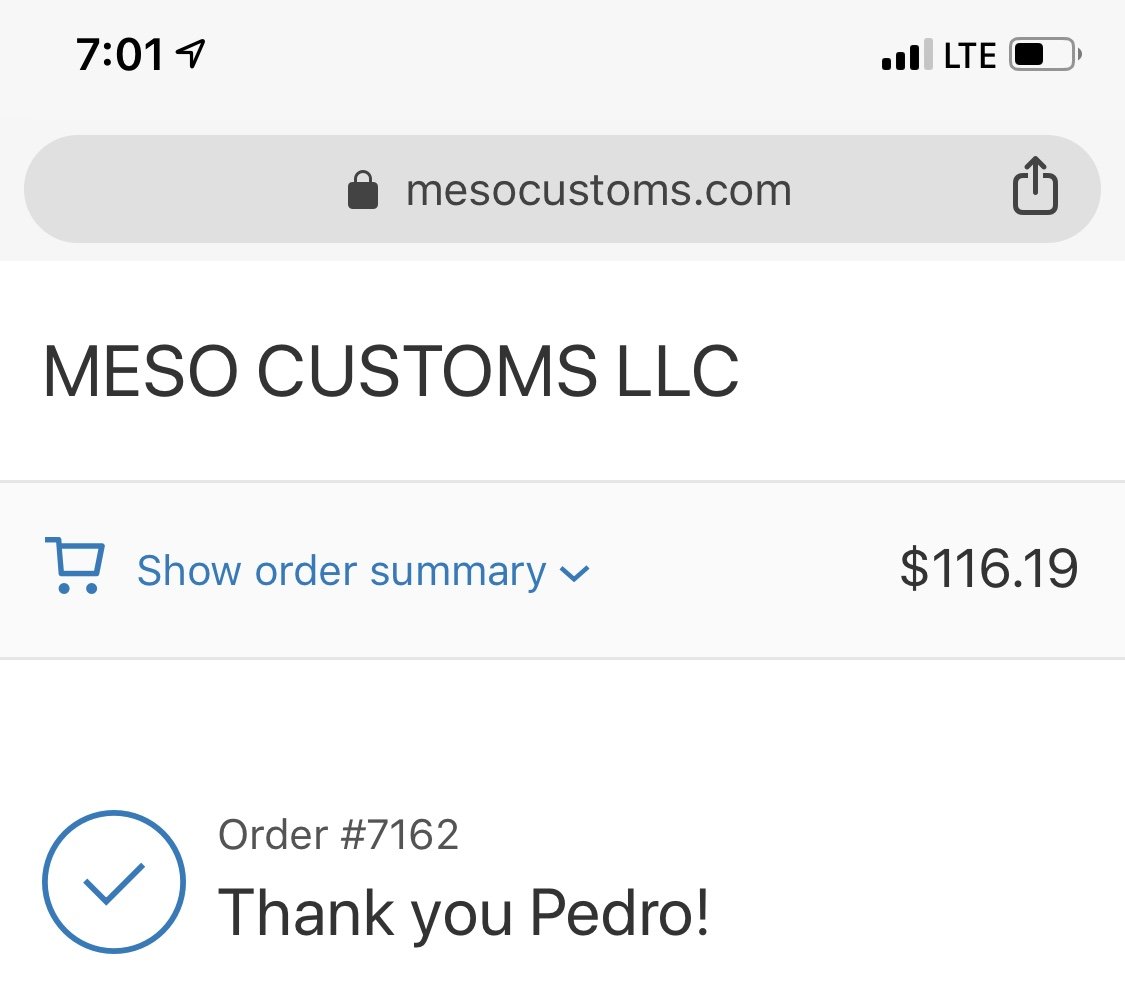
Task: Tap the $116.19 order total
Action: pyautogui.click(x=989, y=568)
